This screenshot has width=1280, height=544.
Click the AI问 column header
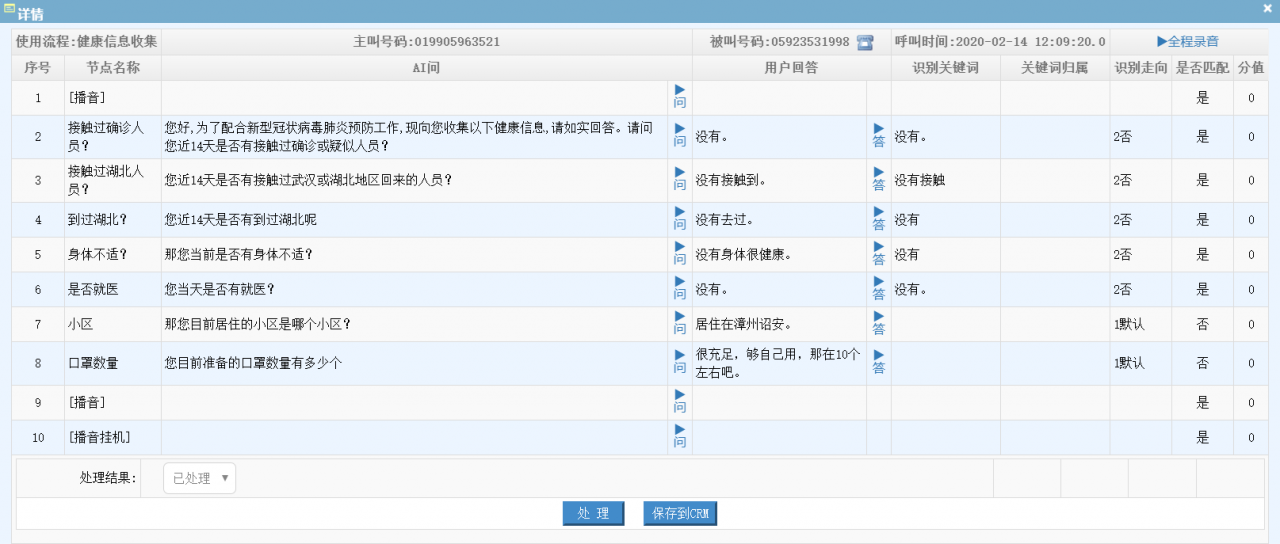point(426,68)
